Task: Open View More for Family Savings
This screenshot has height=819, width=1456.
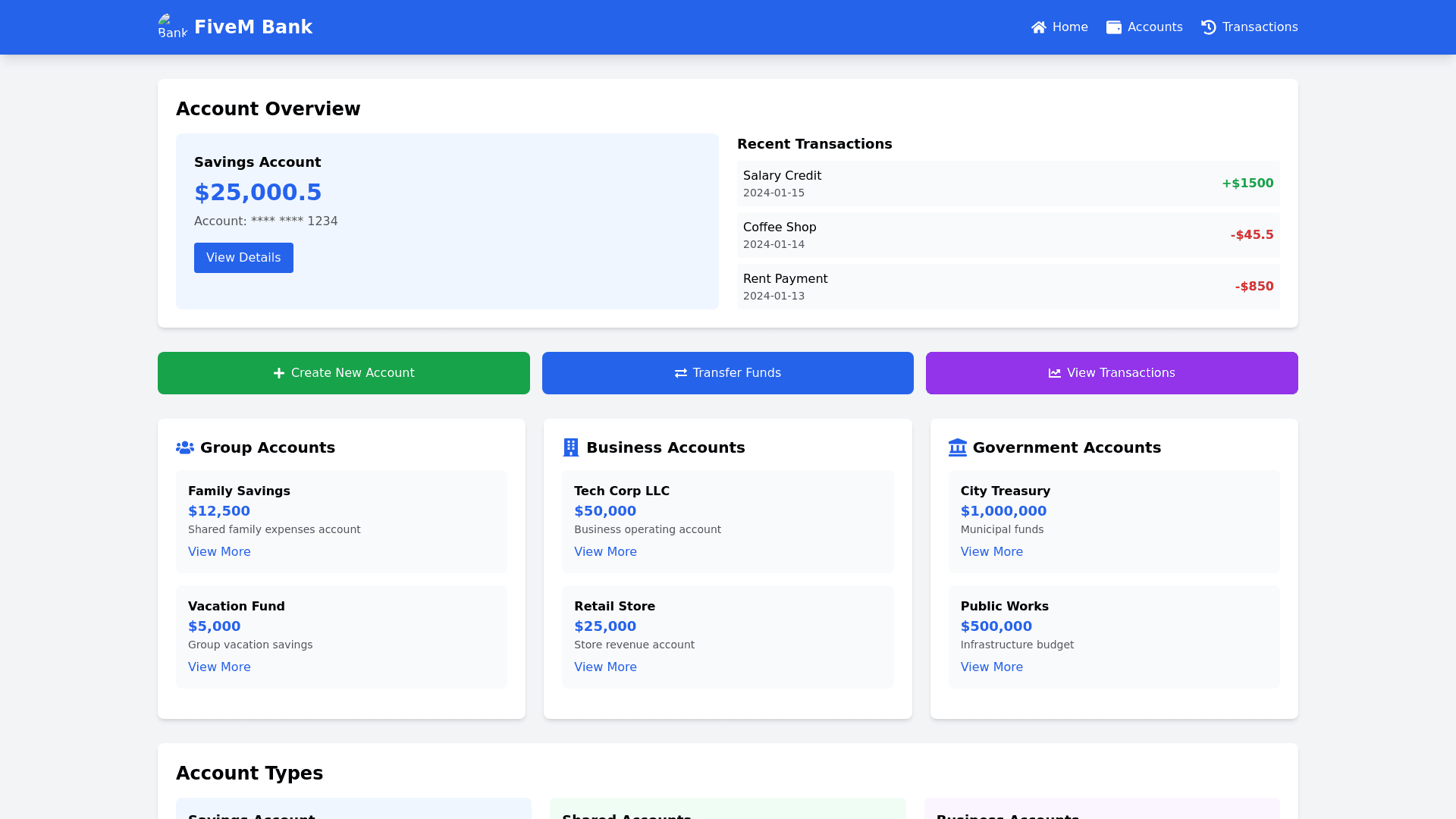Action: [219, 552]
